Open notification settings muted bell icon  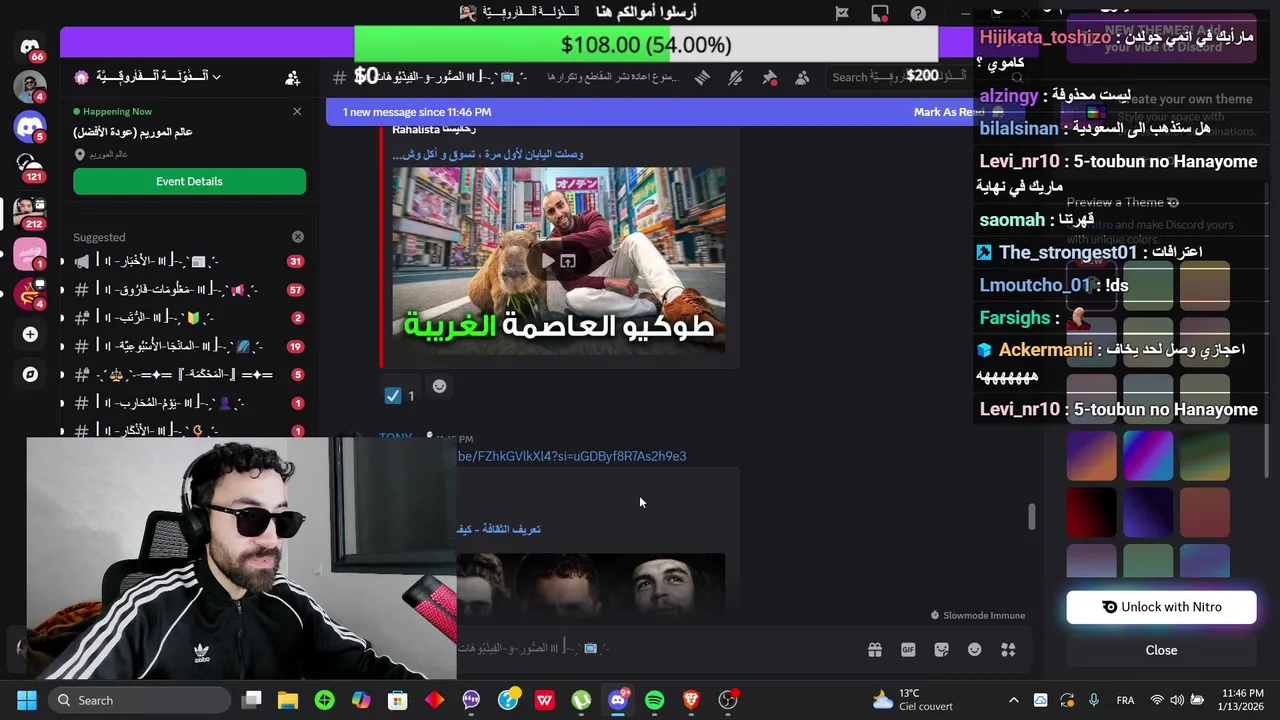(x=736, y=77)
